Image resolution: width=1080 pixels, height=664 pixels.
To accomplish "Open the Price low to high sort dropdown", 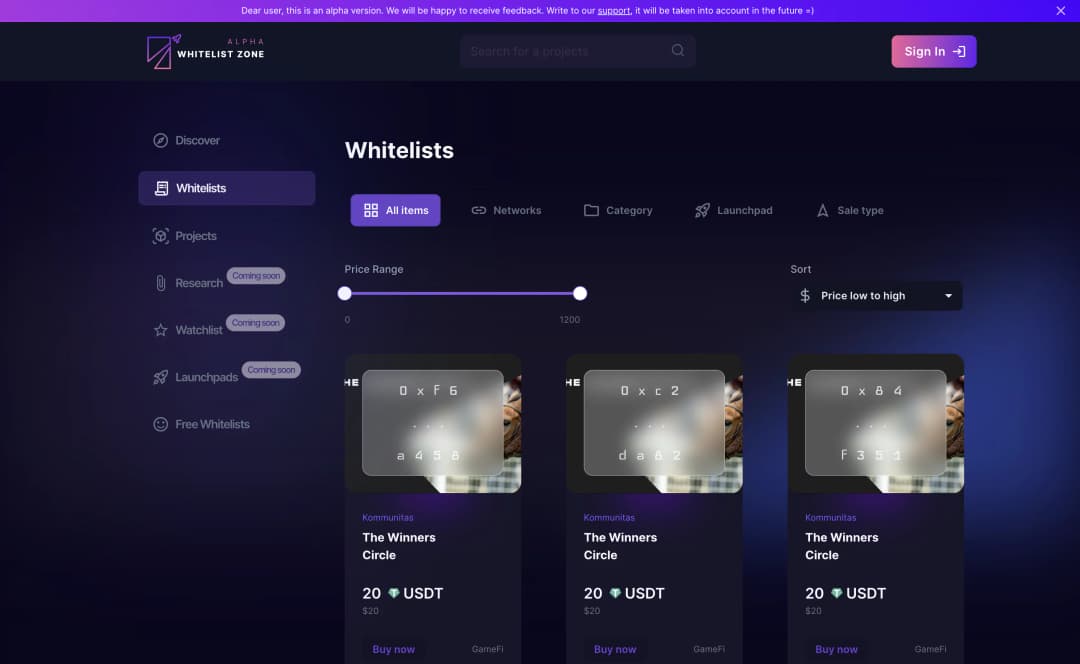I will (x=876, y=295).
